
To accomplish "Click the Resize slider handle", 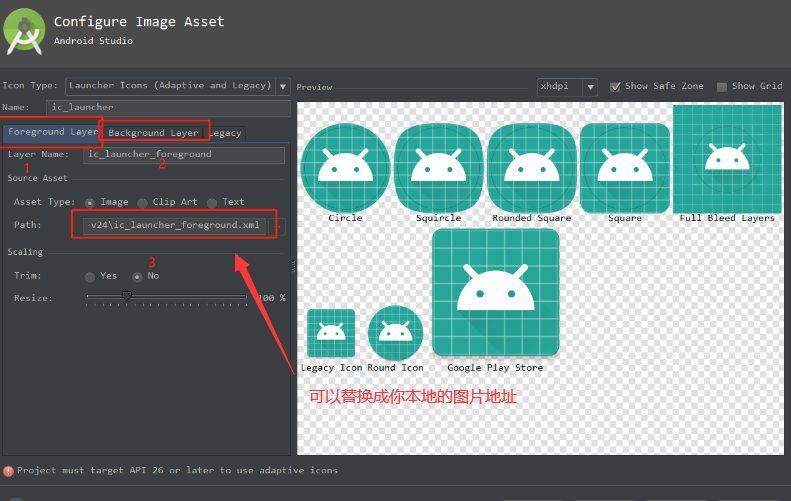I will point(127,296).
